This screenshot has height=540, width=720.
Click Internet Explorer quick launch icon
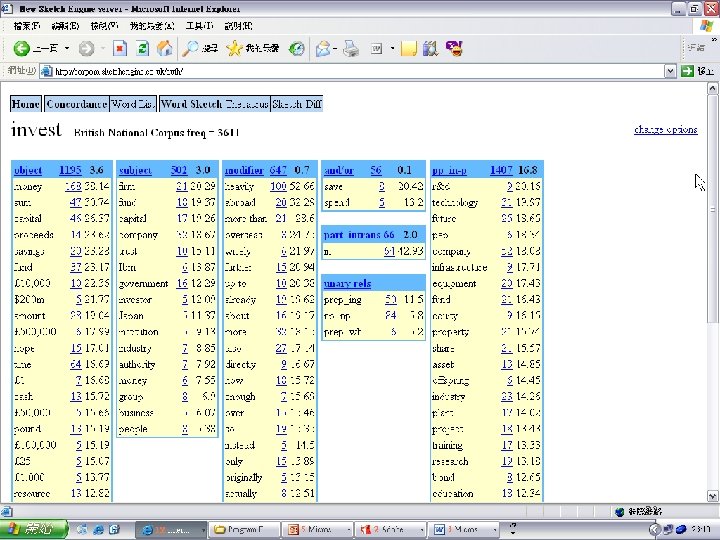(98, 529)
